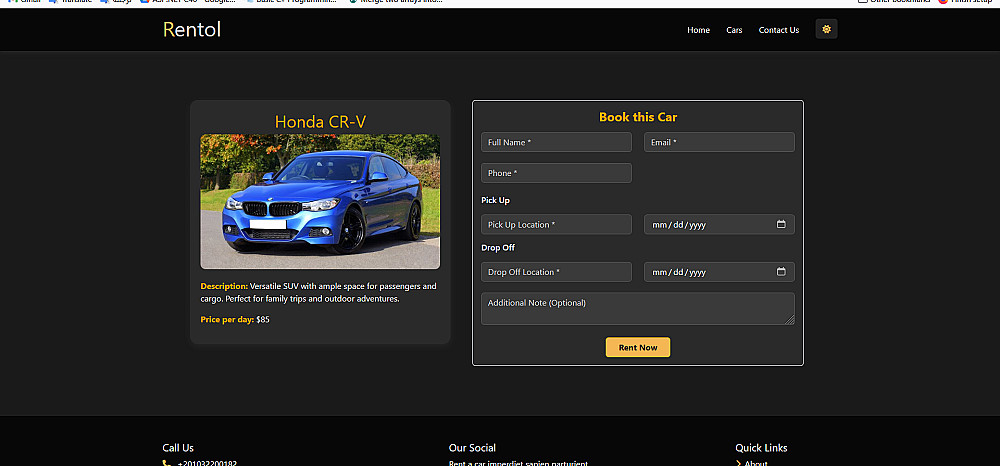The image size is (1000, 466).
Task: Click the Our Social footer heading
Action: (472, 448)
